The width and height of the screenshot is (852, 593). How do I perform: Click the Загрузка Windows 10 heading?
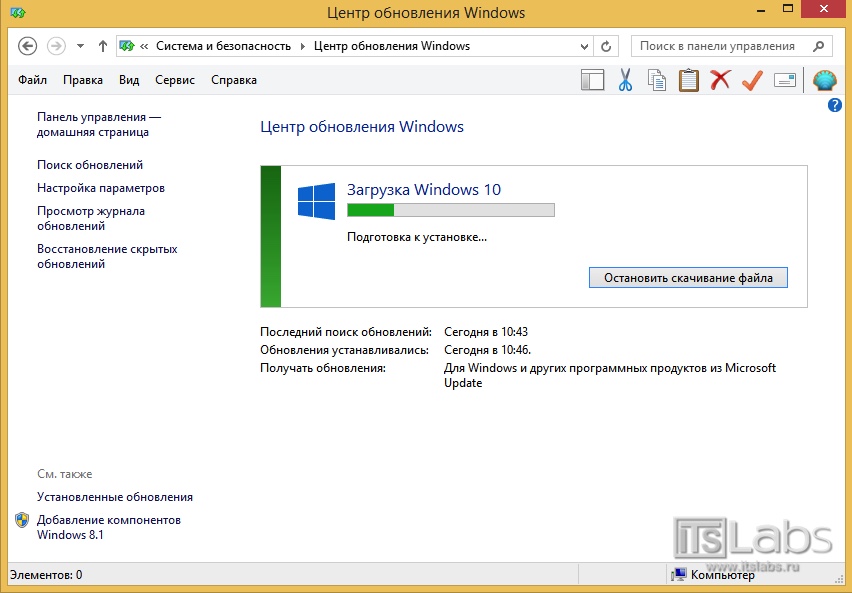coord(424,190)
